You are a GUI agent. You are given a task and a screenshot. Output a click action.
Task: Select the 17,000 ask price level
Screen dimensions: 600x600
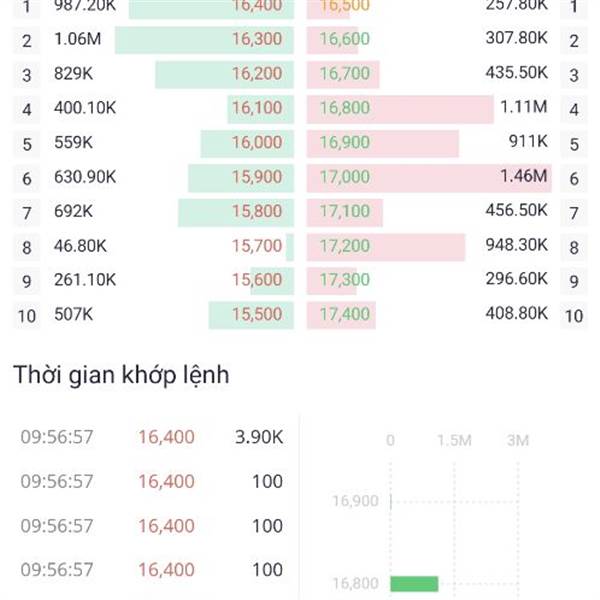coord(345,177)
